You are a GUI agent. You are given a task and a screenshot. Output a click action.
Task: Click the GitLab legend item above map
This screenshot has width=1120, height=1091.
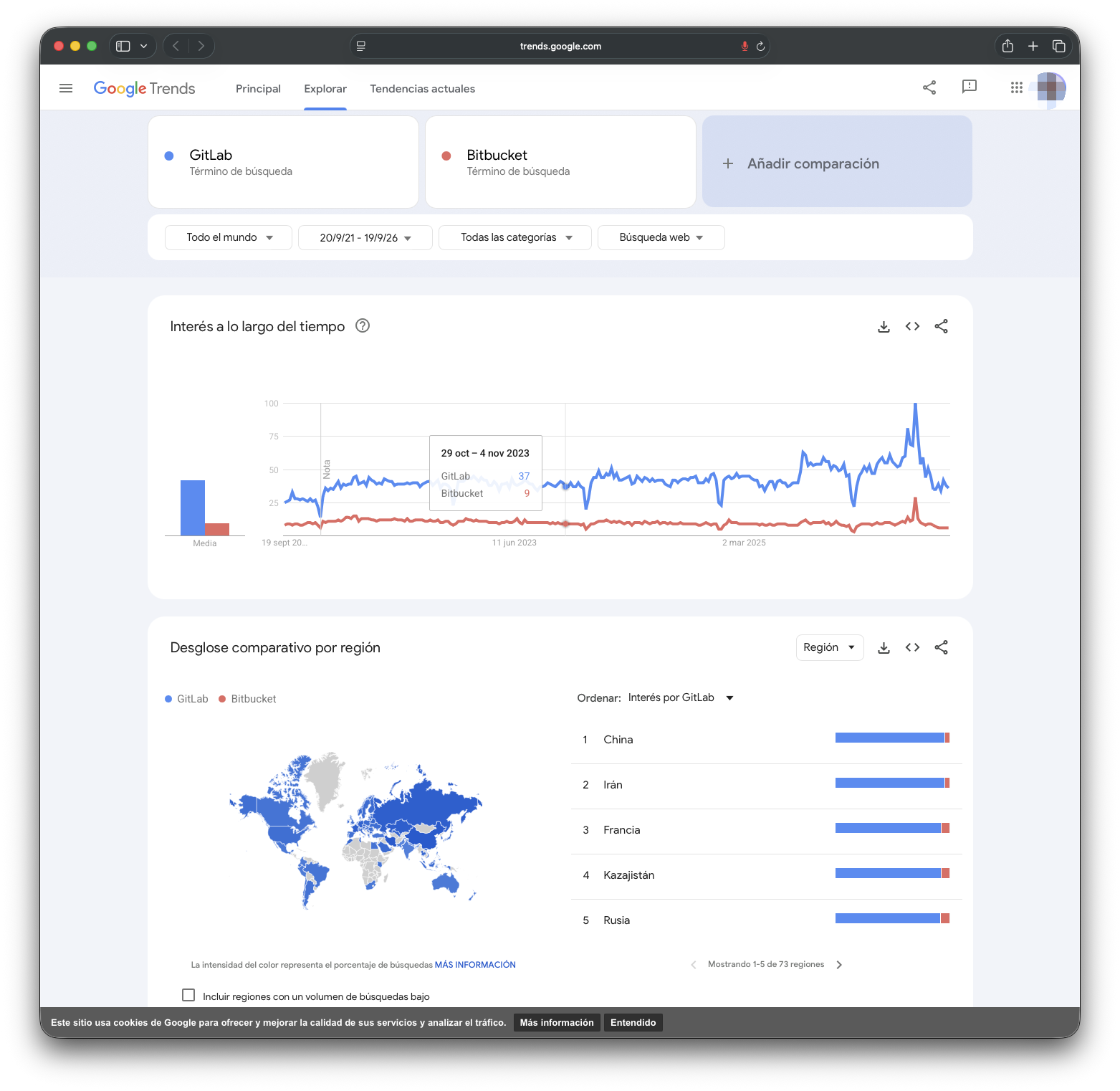point(186,699)
